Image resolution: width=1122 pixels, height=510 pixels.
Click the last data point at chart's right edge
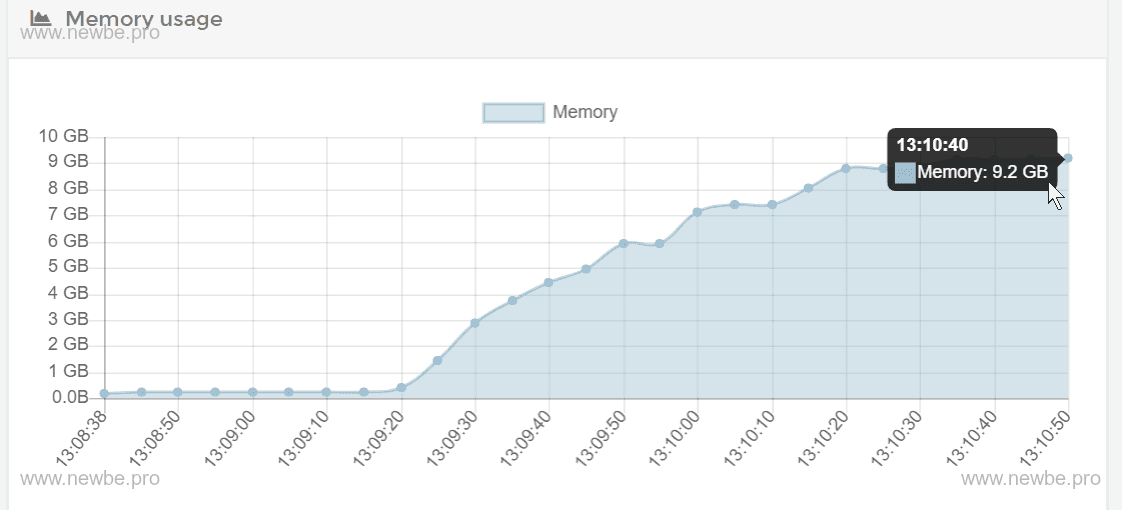pyautogui.click(x=1068, y=158)
